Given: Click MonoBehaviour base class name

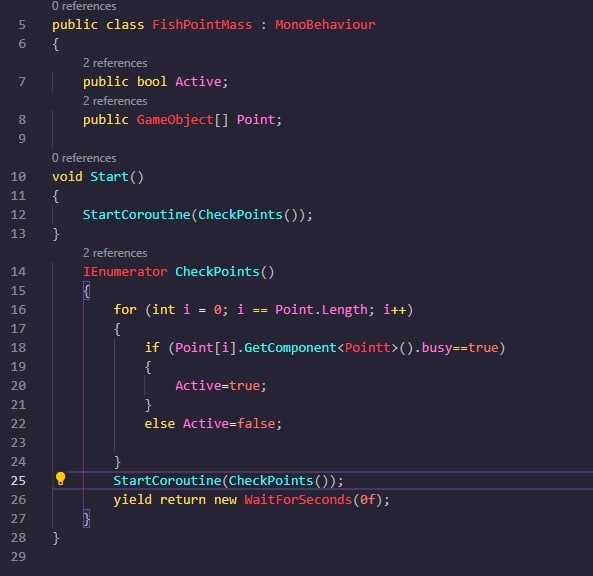Looking at the screenshot, I should click(x=325, y=25).
